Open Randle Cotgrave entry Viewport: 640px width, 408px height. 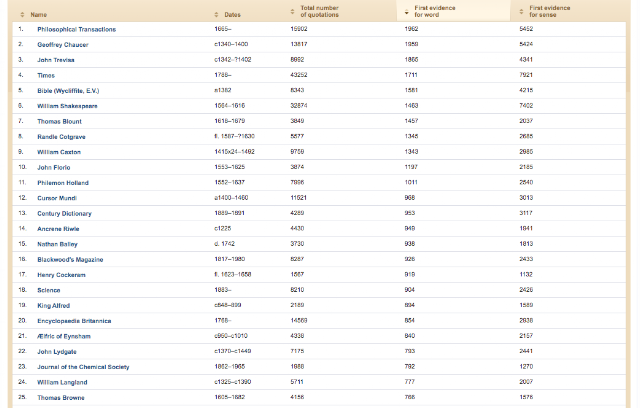(61, 137)
